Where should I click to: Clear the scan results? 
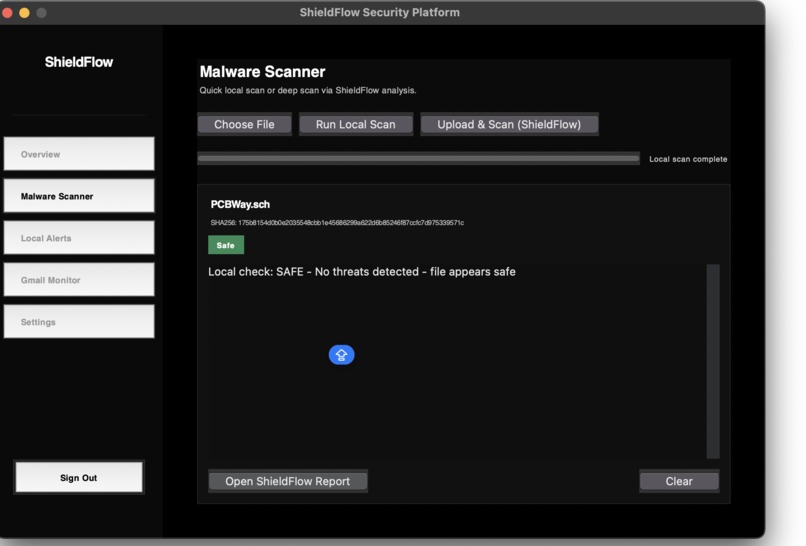tap(679, 481)
